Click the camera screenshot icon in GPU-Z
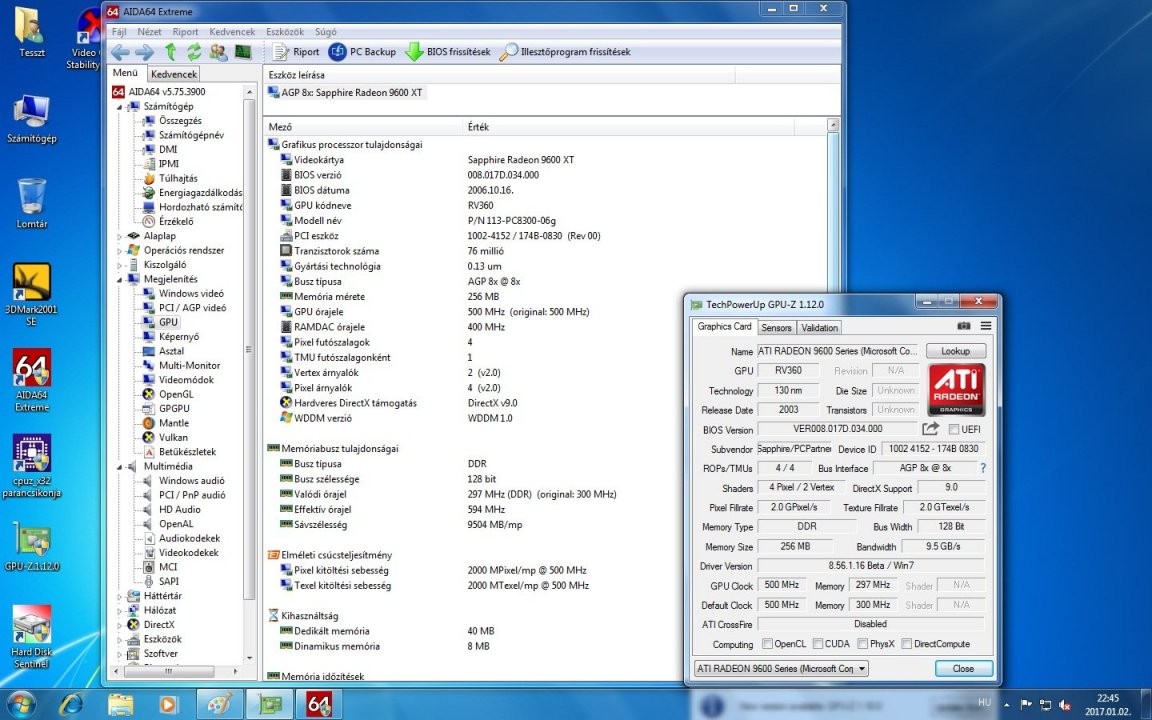The width and height of the screenshot is (1152, 720). coord(963,325)
